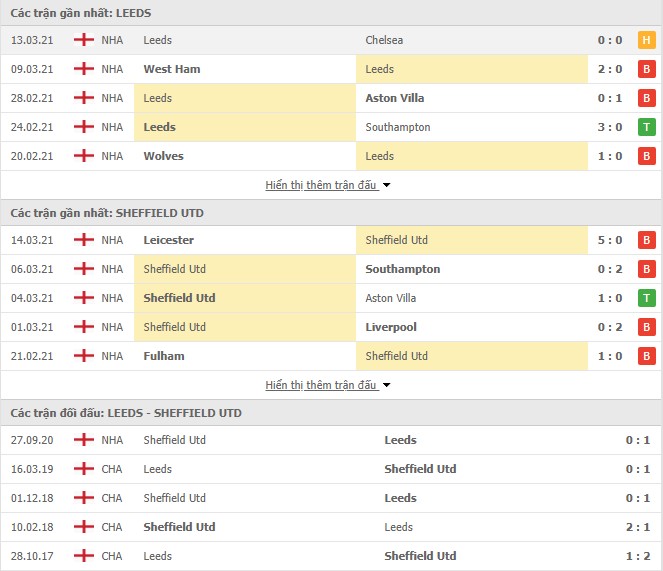
Task: Click the 'Các trận đối đầu' section header
Action: pyautogui.click(x=126, y=413)
